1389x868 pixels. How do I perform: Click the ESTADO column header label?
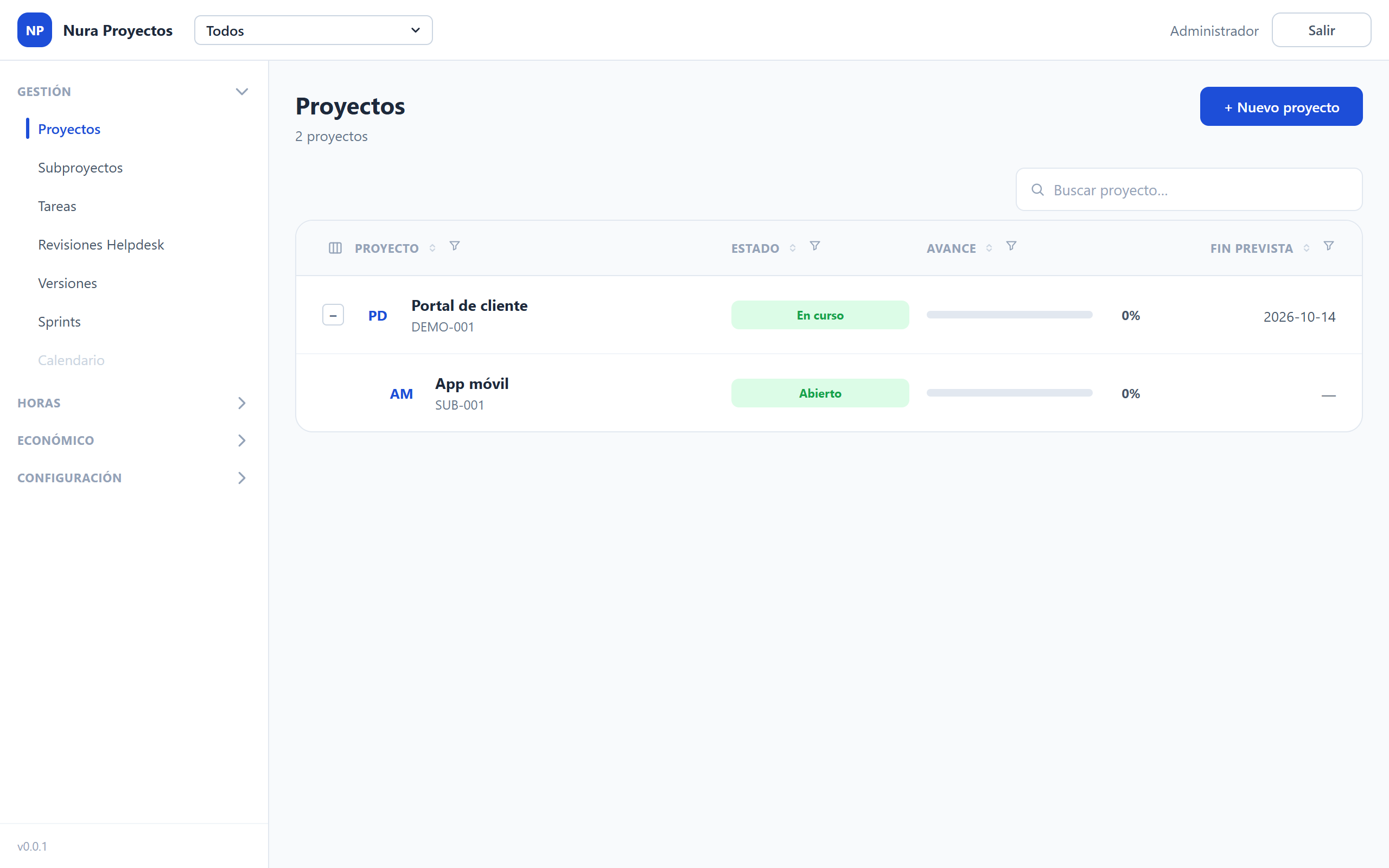point(755,248)
